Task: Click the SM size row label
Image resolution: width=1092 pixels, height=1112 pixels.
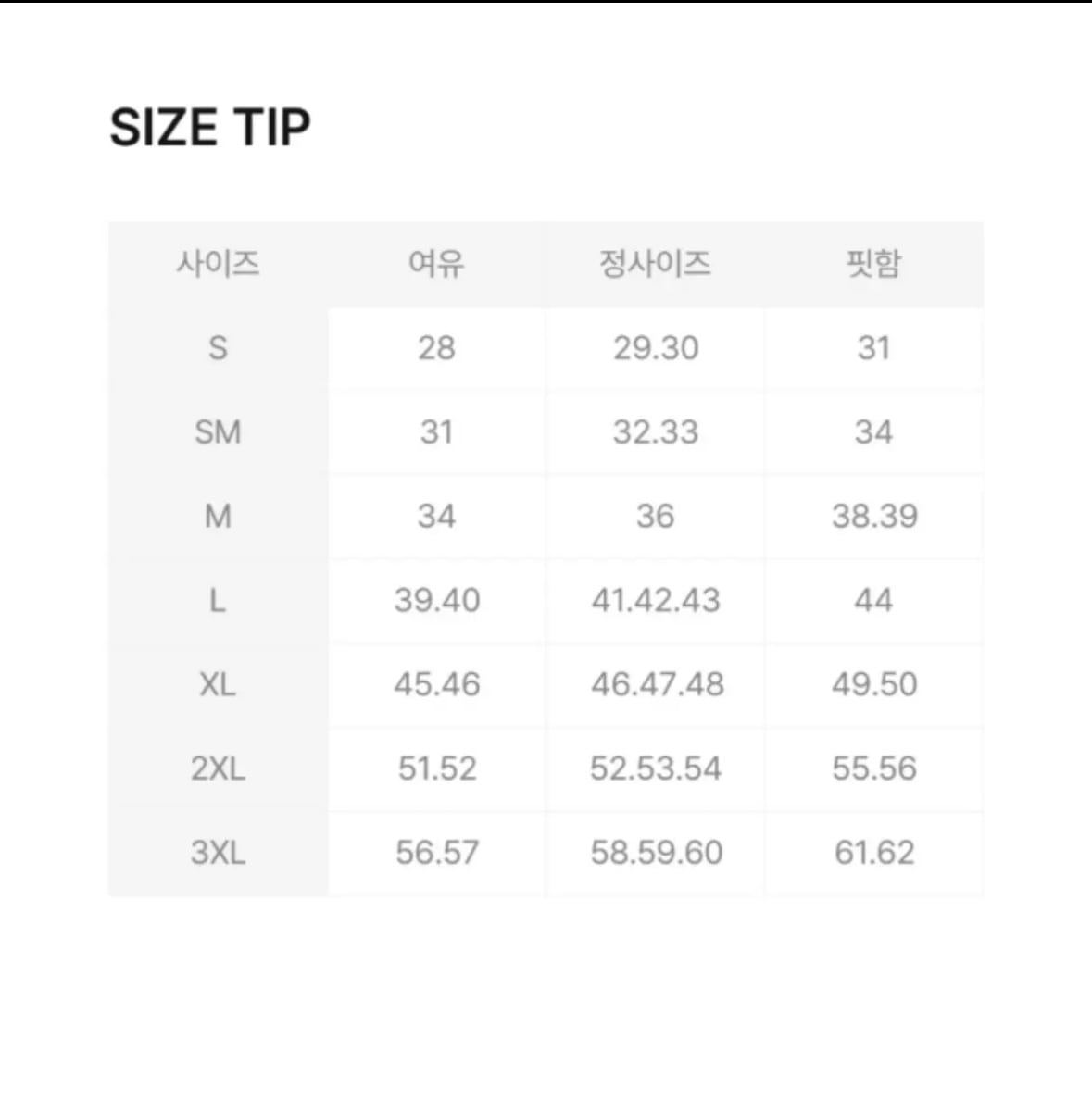Action: tap(219, 432)
